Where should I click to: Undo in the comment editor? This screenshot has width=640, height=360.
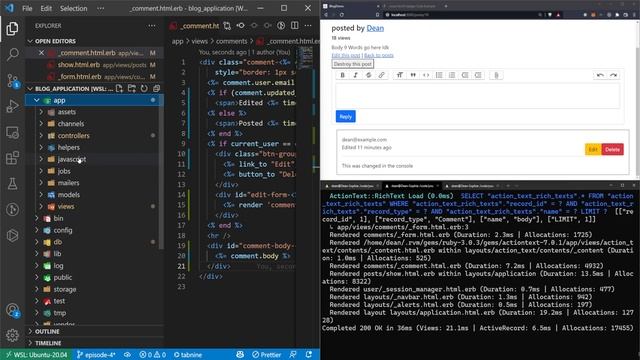pos(600,75)
